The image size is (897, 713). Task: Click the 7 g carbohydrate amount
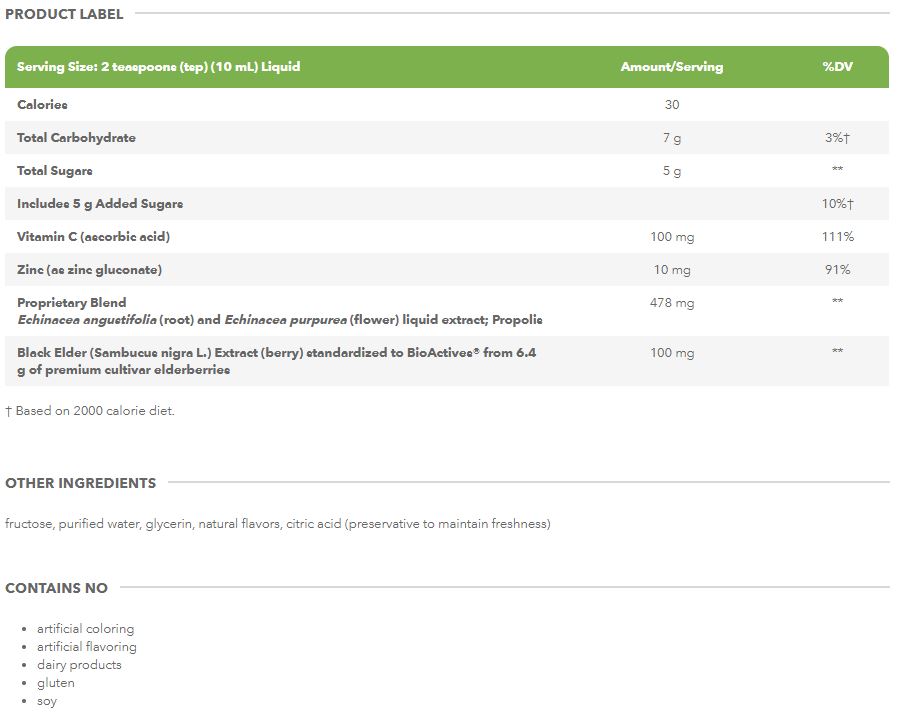(x=671, y=137)
